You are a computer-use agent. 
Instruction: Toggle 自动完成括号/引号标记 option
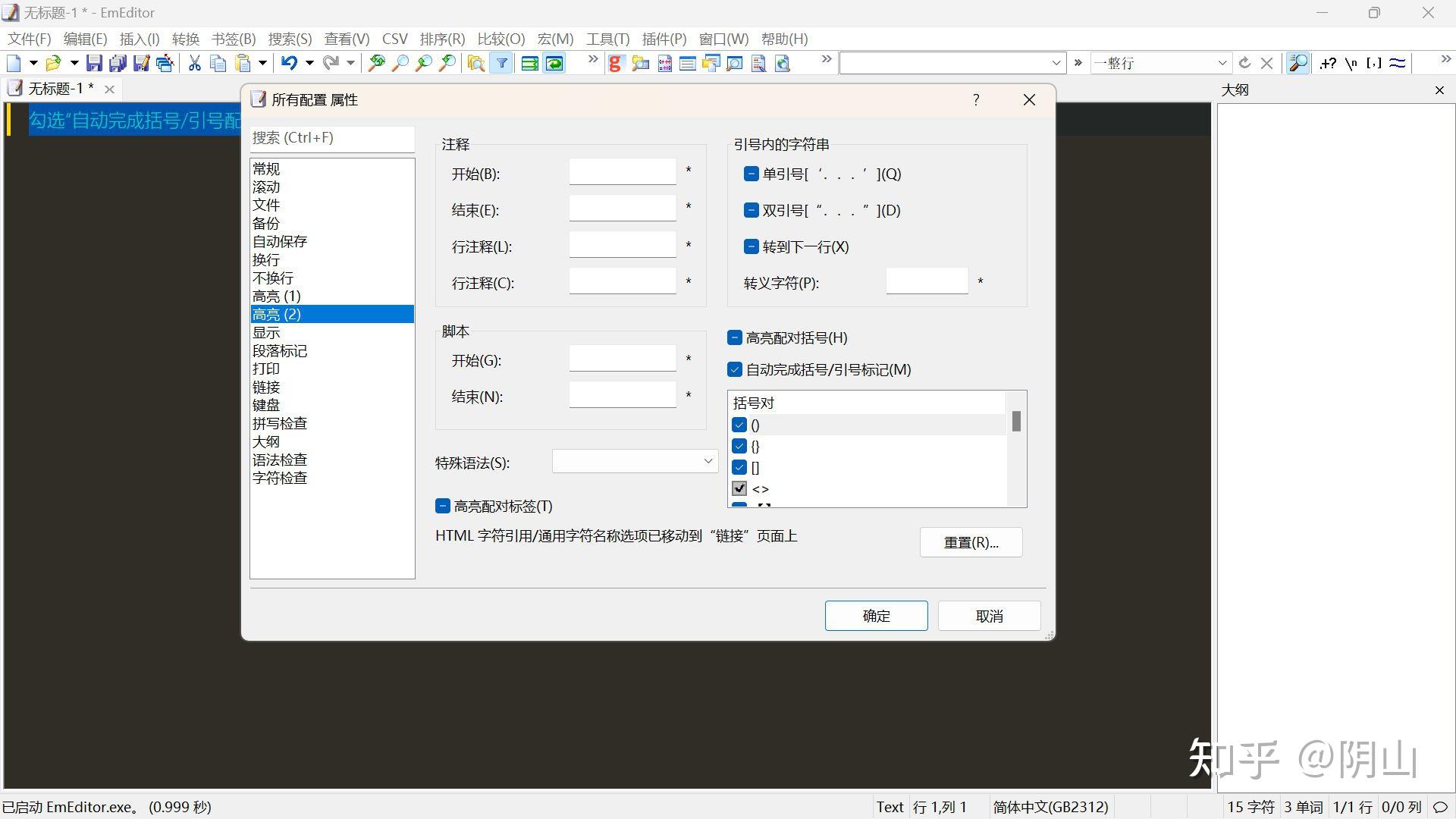click(x=734, y=369)
